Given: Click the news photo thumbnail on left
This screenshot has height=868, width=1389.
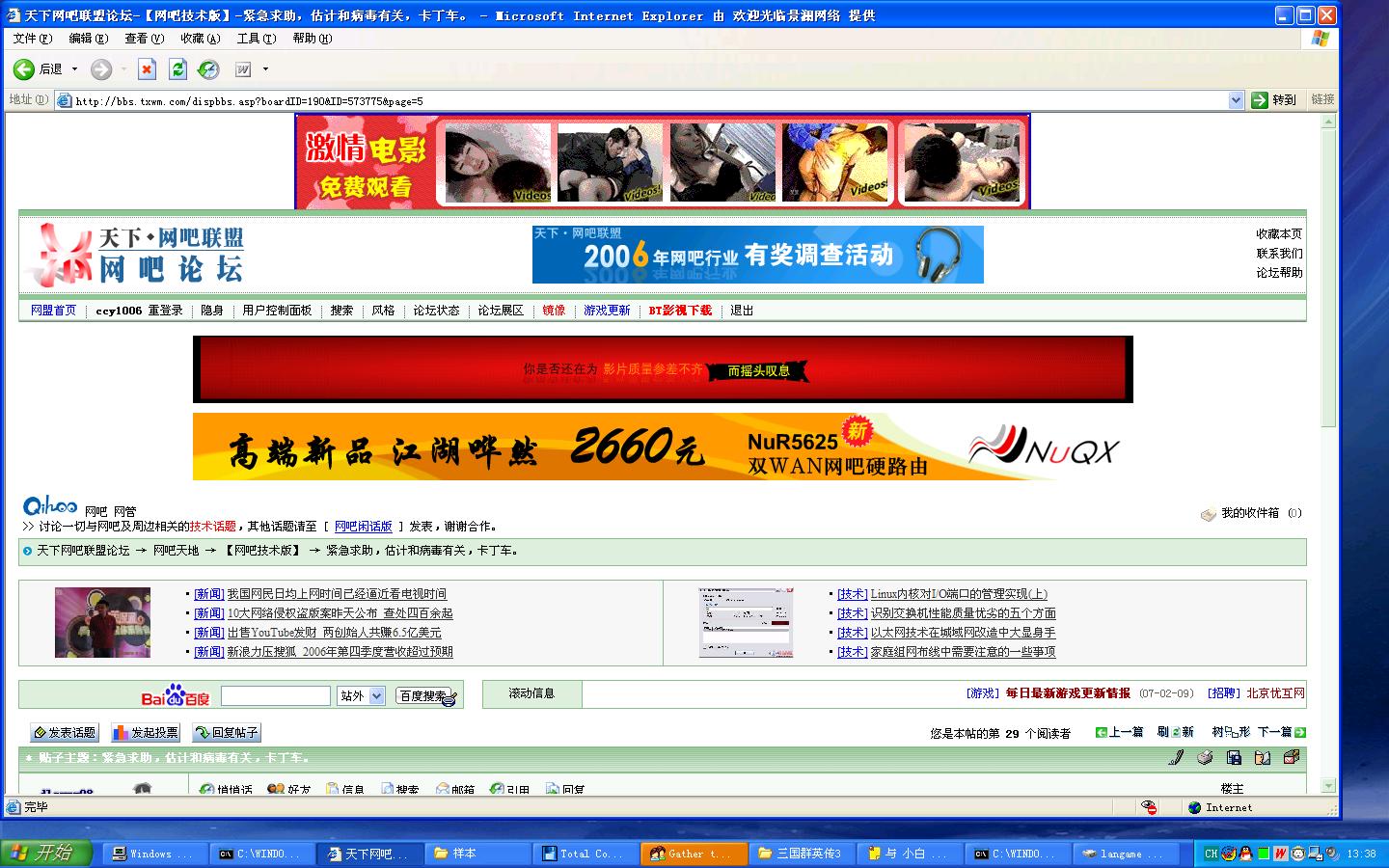Looking at the screenshot, I should point(102,623).
